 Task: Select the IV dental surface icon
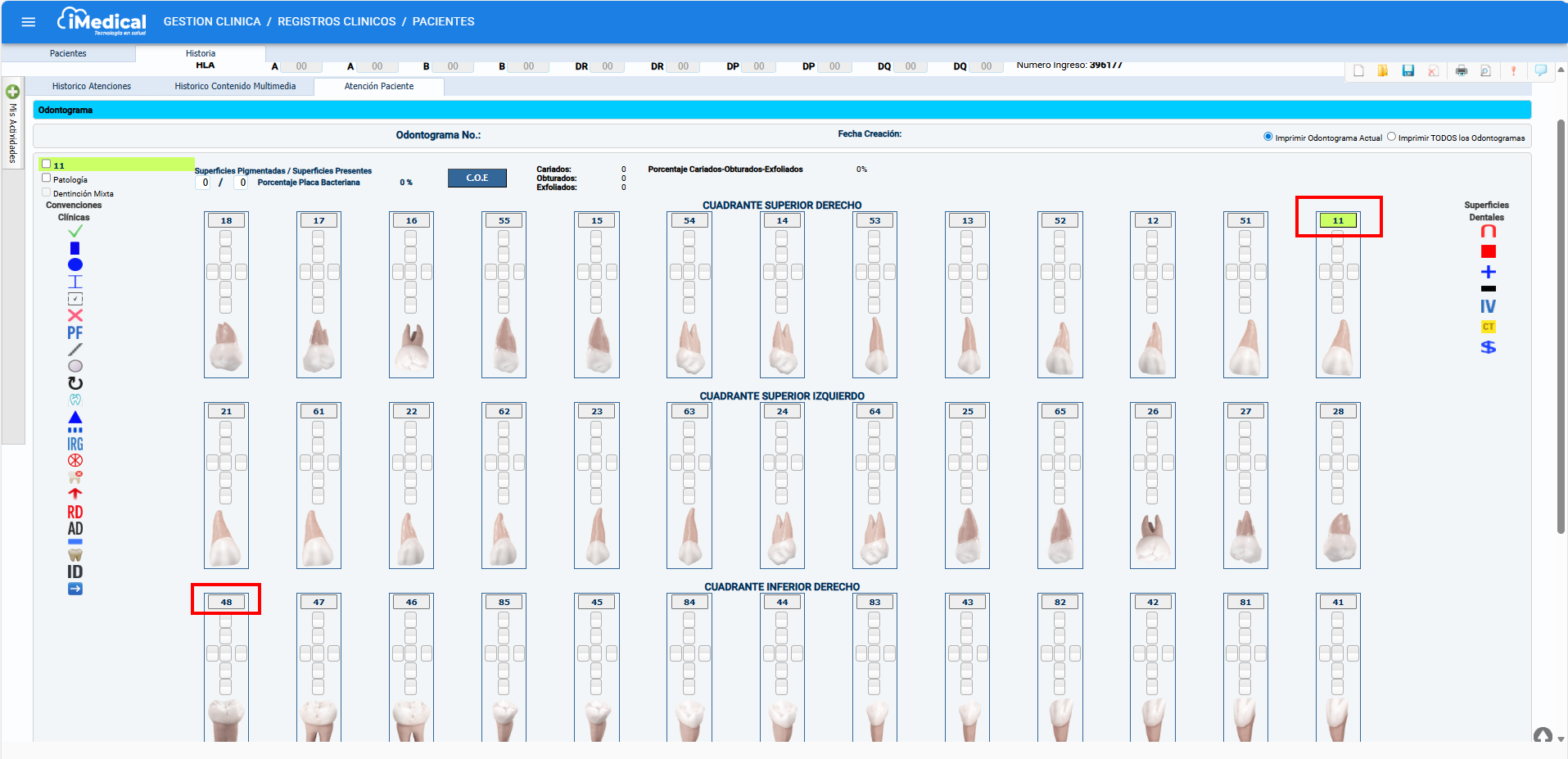point(1488,306)
